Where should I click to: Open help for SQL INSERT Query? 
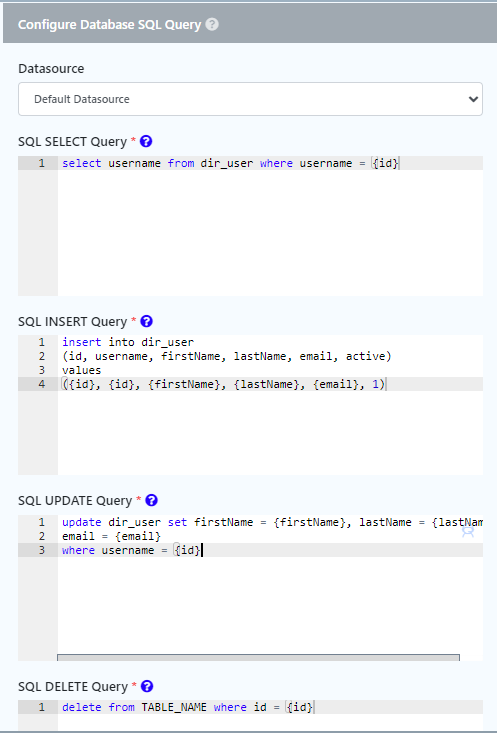point(146,321)
